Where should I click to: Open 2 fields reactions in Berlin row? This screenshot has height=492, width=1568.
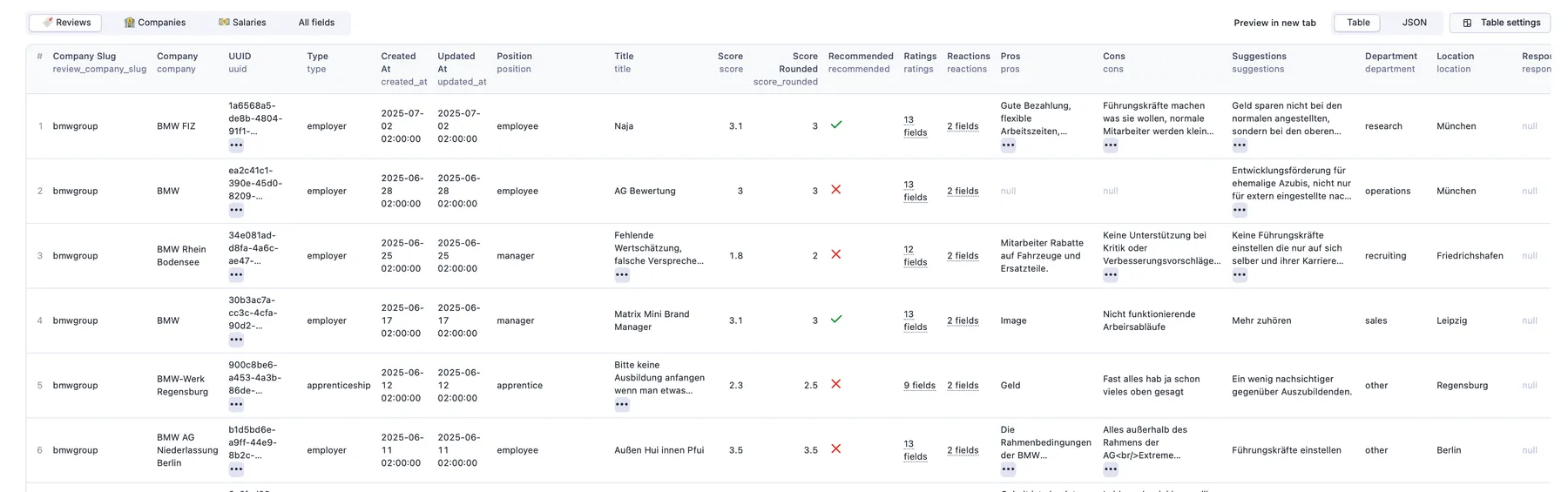(963, 450)
